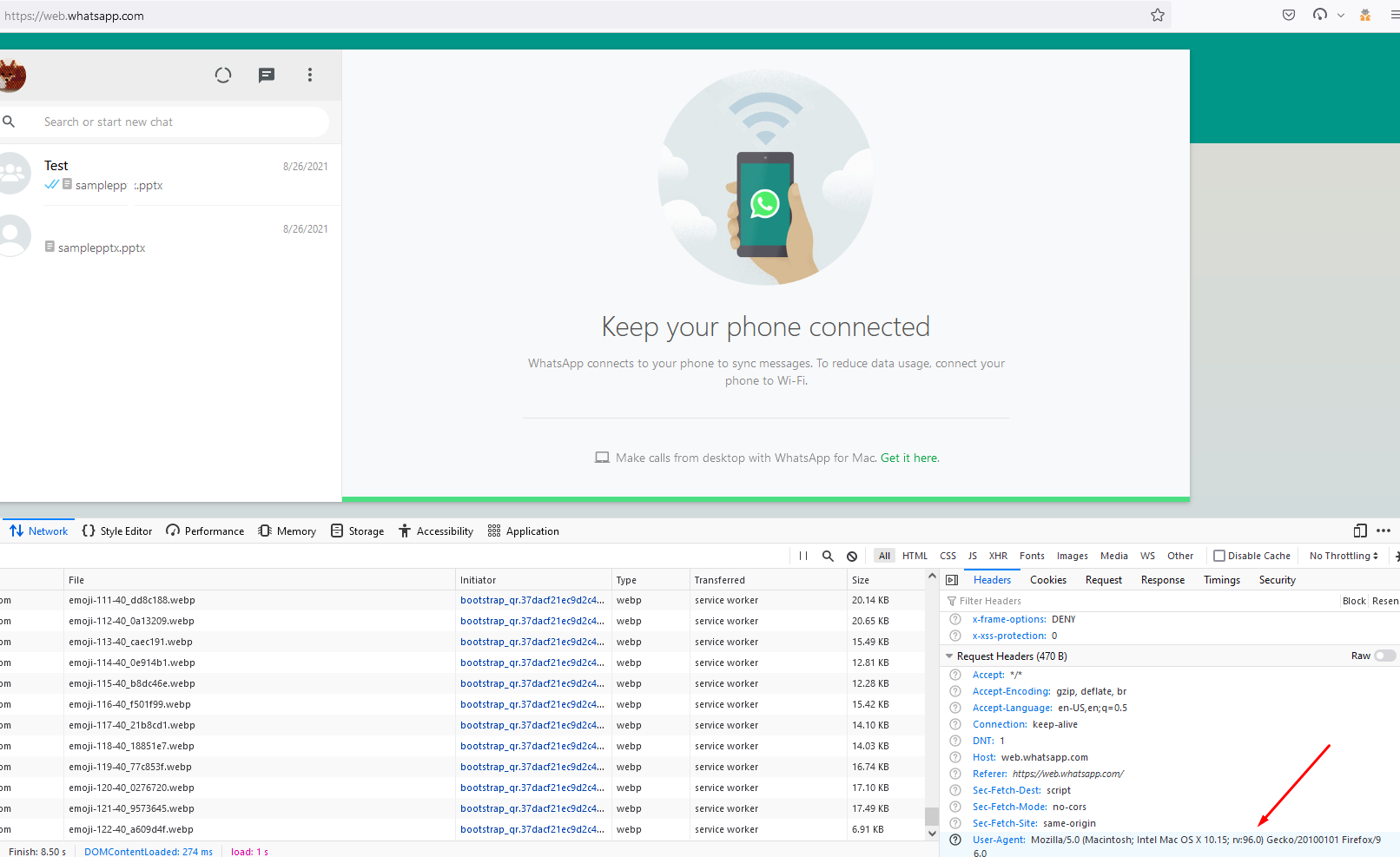Open the No Throttling dropdown
This screenshot has width=1400, height=857.
click(1343, 555)
